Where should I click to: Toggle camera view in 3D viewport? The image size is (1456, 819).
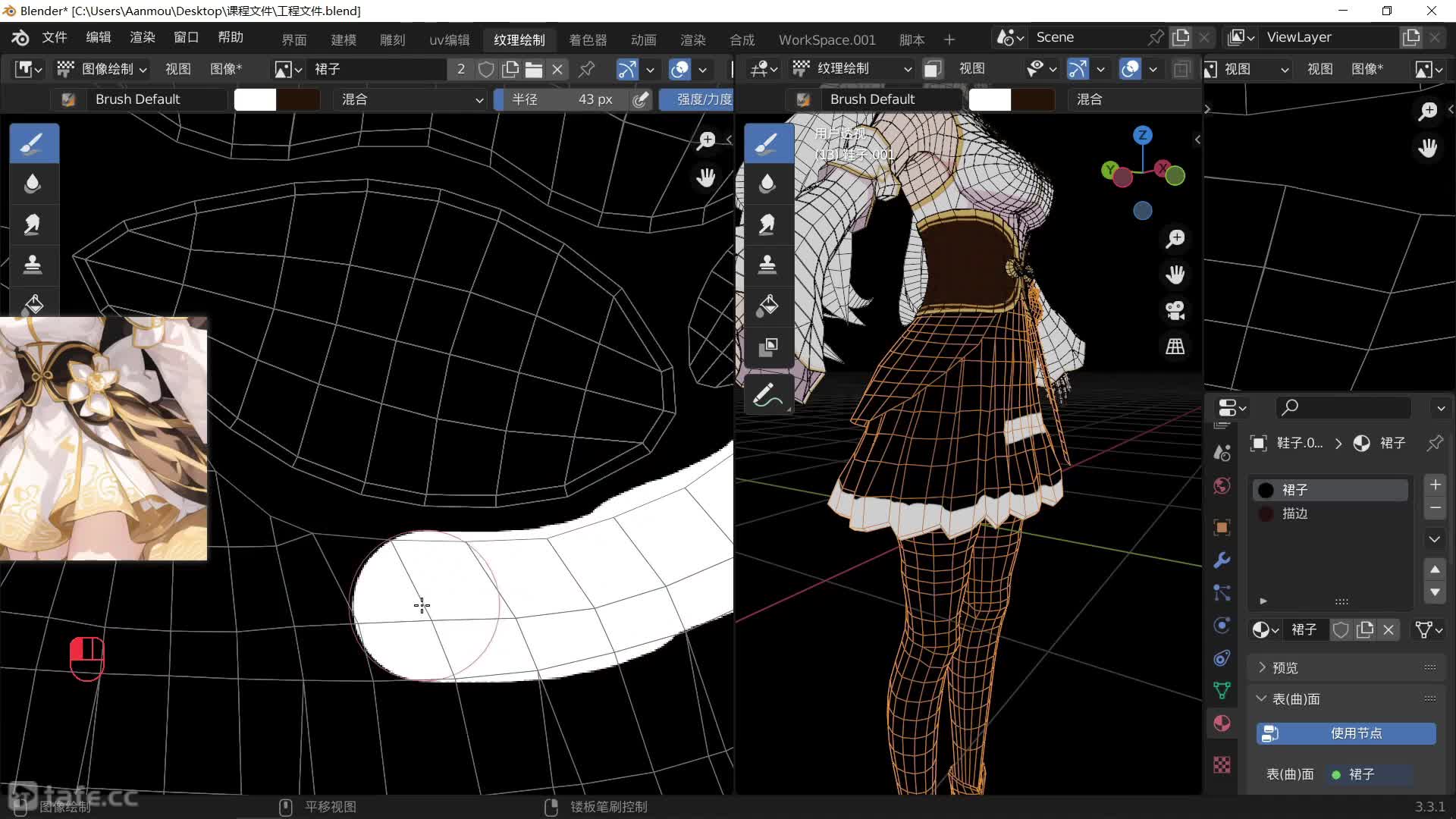pos(1175,310)
